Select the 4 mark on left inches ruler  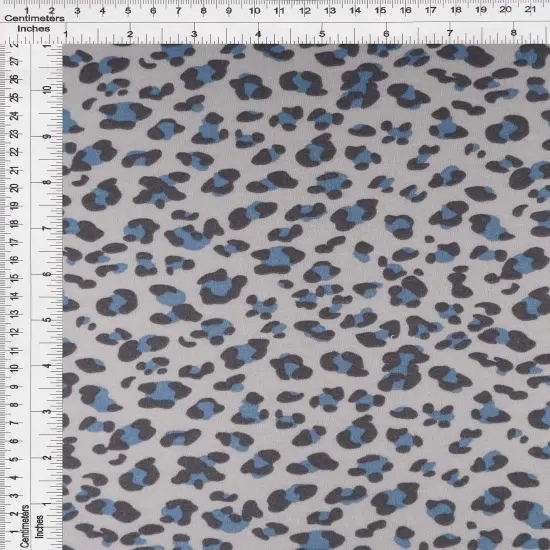point(47,365)
